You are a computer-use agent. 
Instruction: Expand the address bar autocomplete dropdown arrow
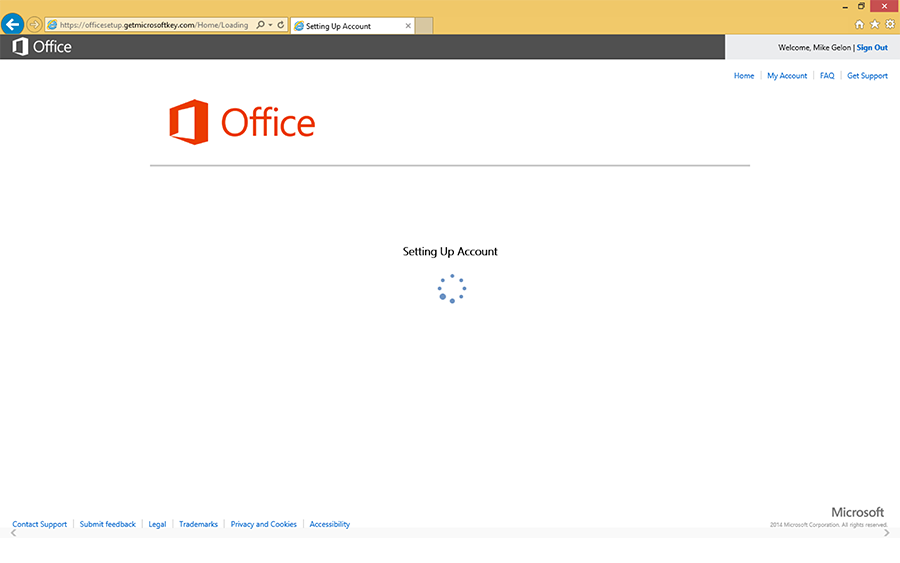(270, 25)
